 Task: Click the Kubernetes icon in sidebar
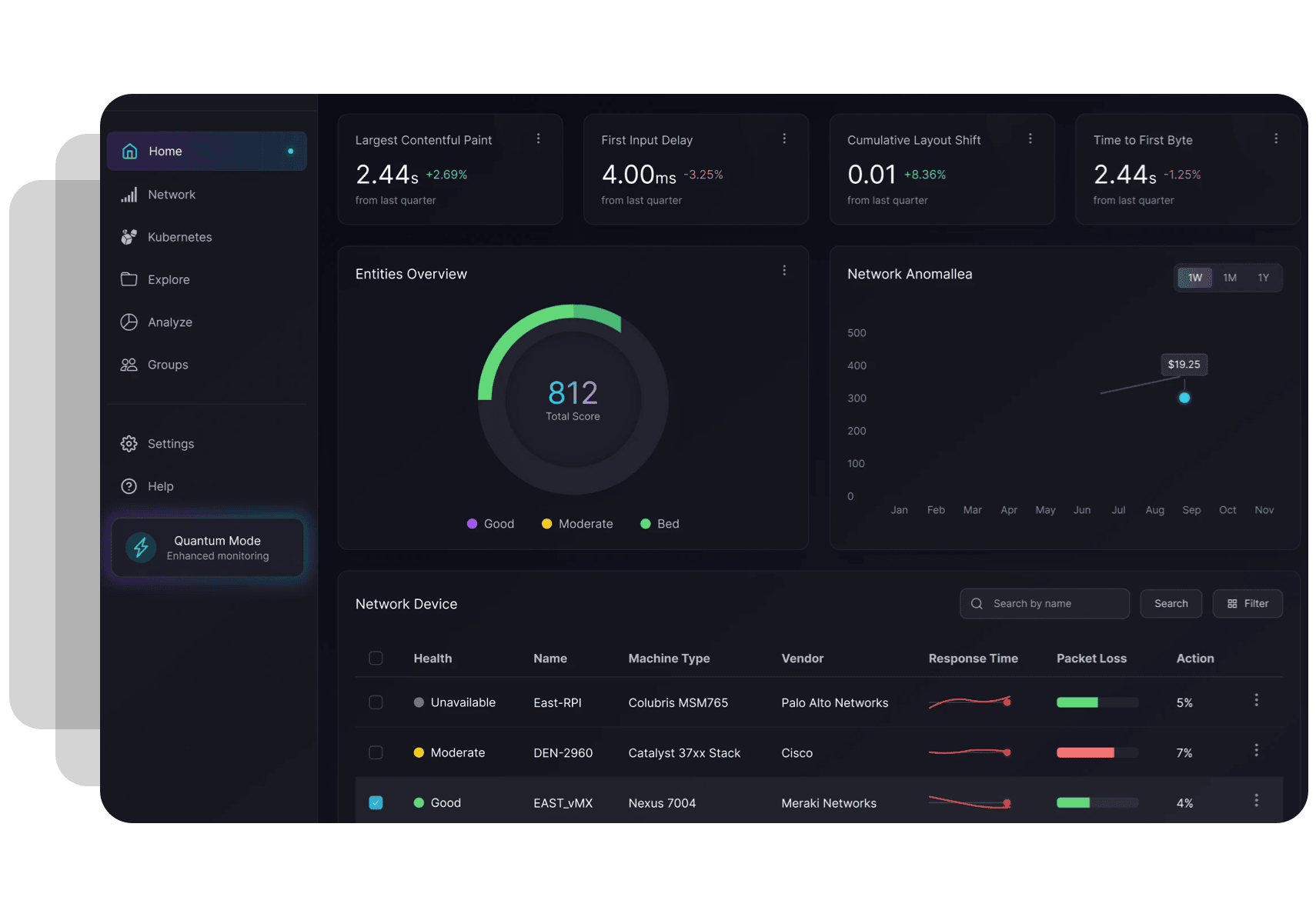(x=129, y=237)
